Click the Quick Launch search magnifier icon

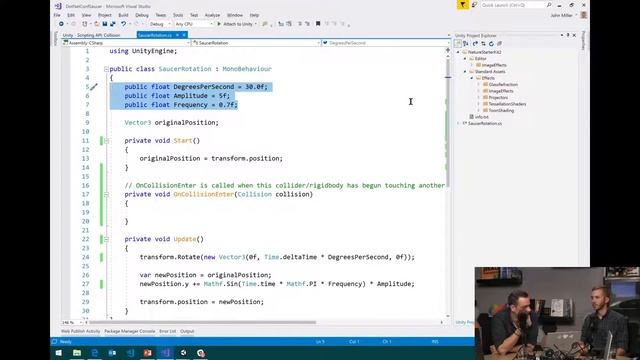click(549, 5)
